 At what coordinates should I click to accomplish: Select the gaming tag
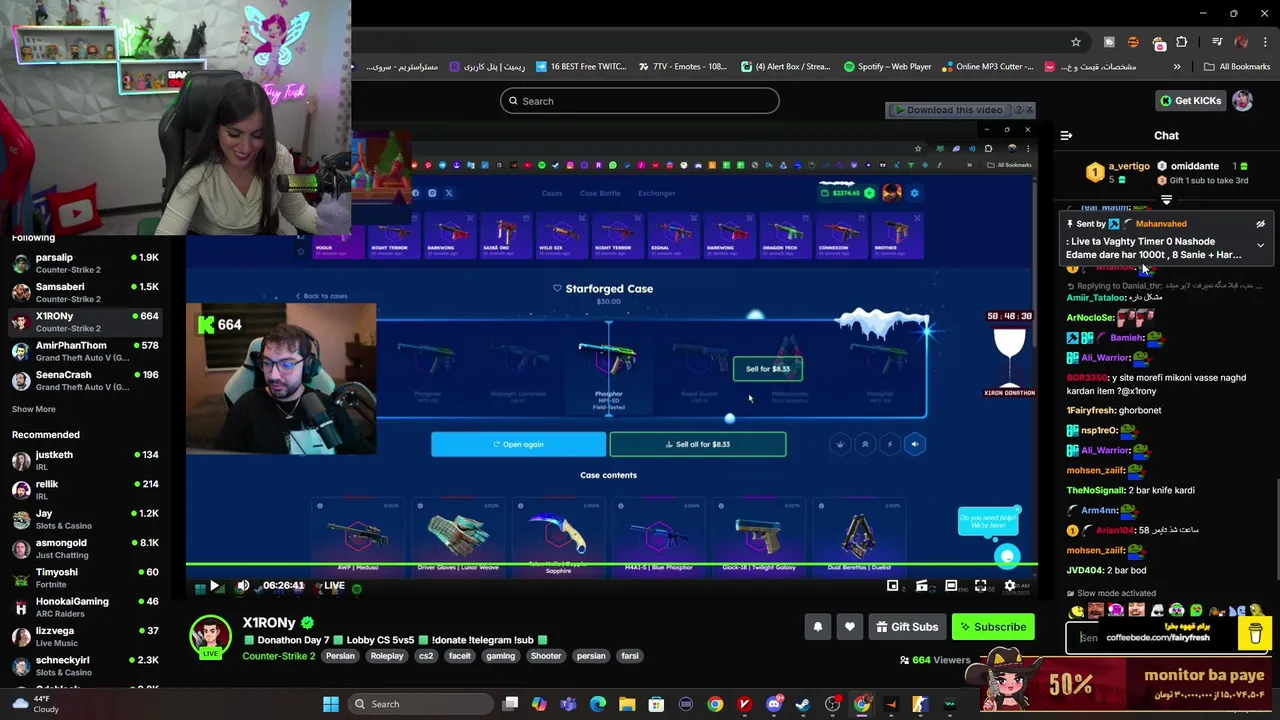(500, 656)
